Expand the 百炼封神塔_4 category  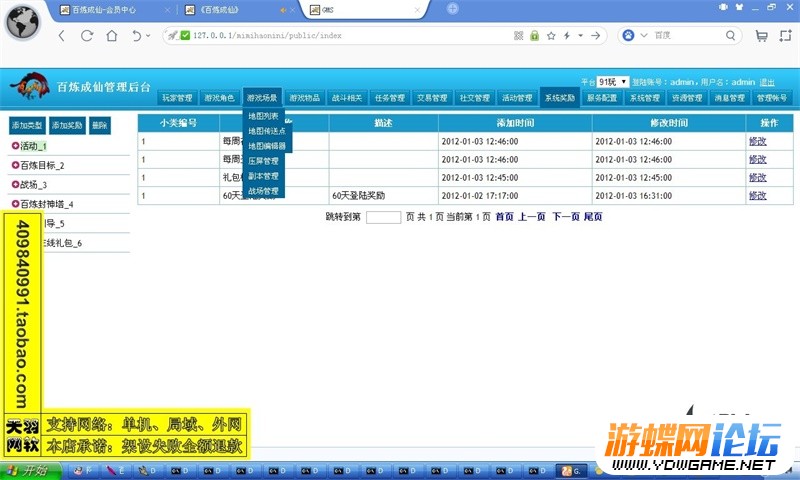pyautogui.click(x=15, y=204)
